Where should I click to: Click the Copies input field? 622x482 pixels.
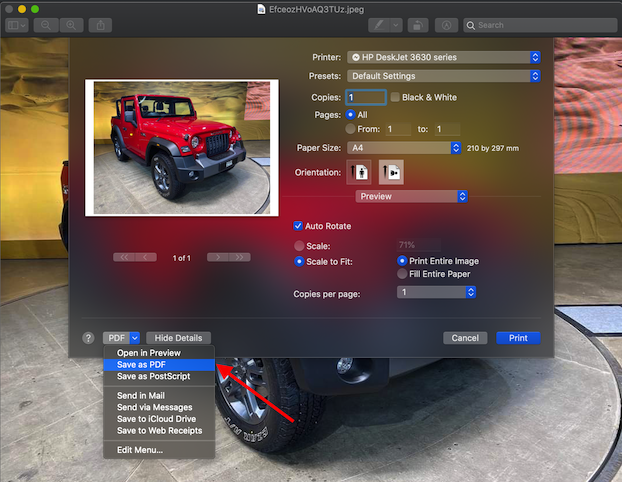click(366, 97)
